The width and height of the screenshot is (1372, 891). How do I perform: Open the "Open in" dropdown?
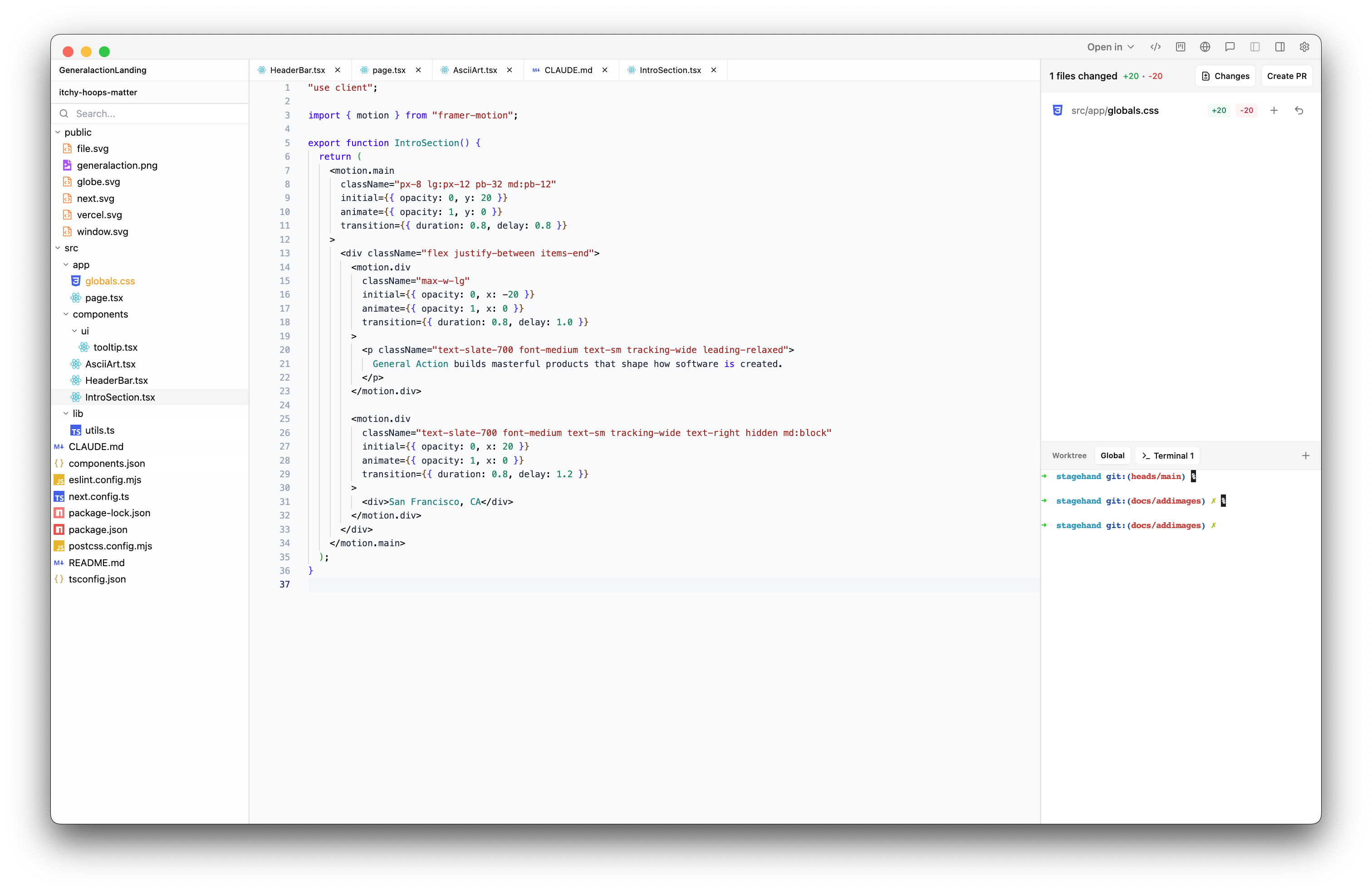point(1110,47)
